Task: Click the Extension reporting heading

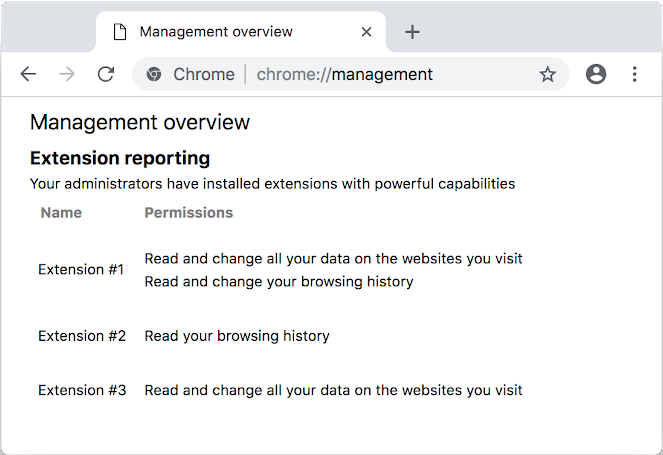Action: tap(120, 158)
